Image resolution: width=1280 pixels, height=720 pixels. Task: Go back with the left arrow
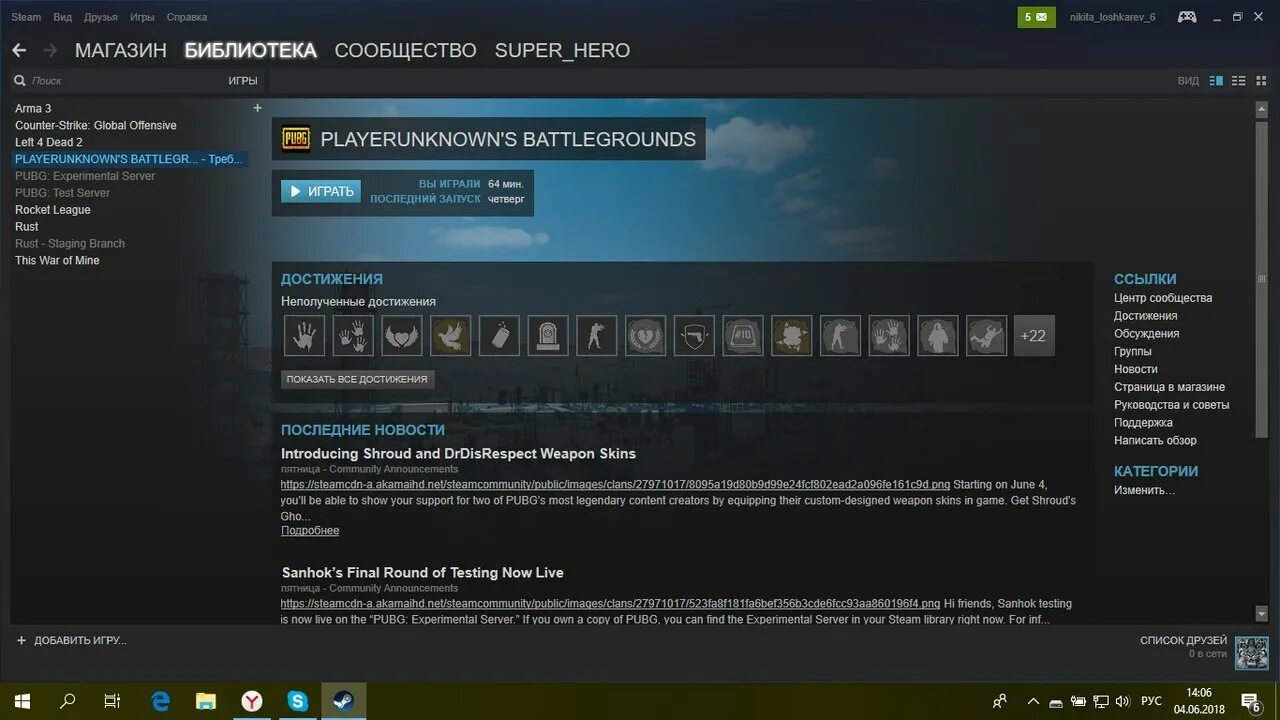click(19, 50)
